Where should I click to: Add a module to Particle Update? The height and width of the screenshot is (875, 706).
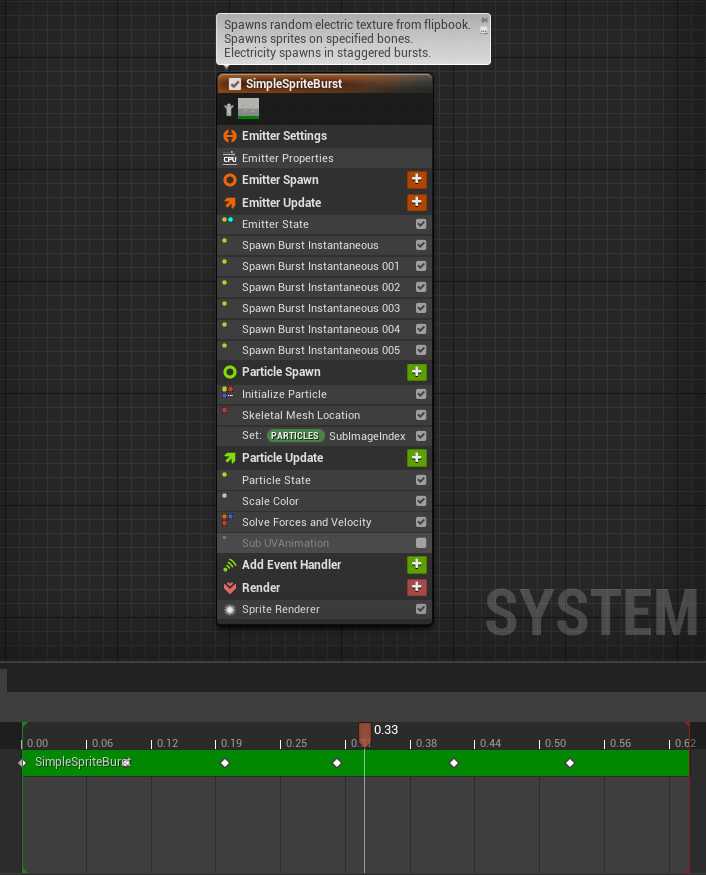pos(416,458)
